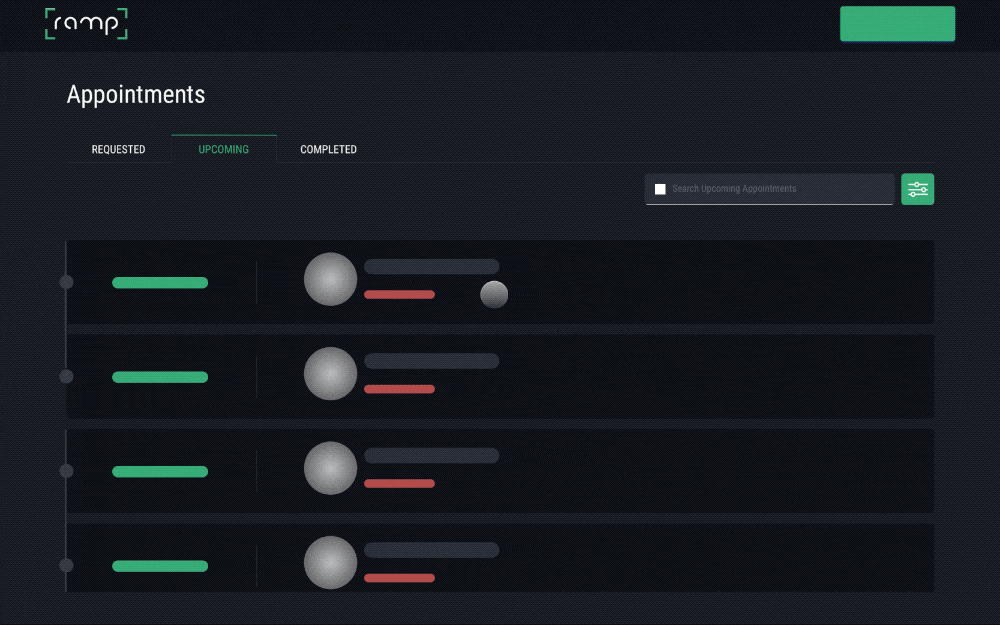Click the green date bar in the first appointment
This screenshot has width=1000, height=625.
[160, 283]
